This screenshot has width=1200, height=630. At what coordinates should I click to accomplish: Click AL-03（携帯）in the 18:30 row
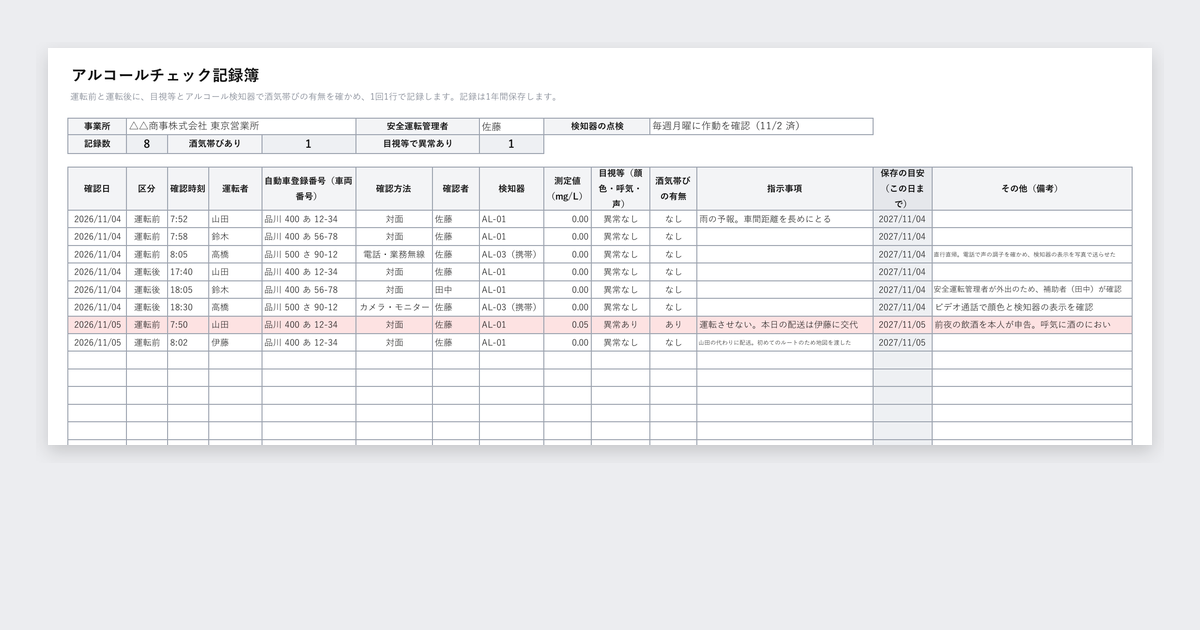point(511,307)
